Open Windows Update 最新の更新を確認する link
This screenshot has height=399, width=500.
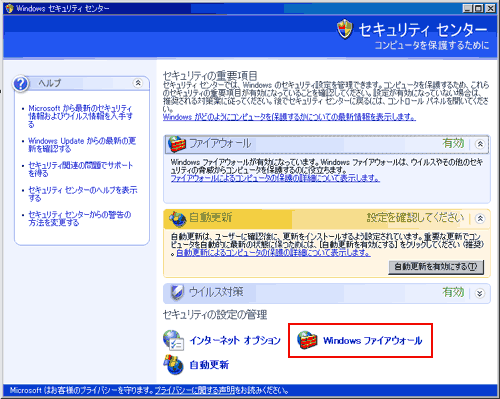coord(82,145)
